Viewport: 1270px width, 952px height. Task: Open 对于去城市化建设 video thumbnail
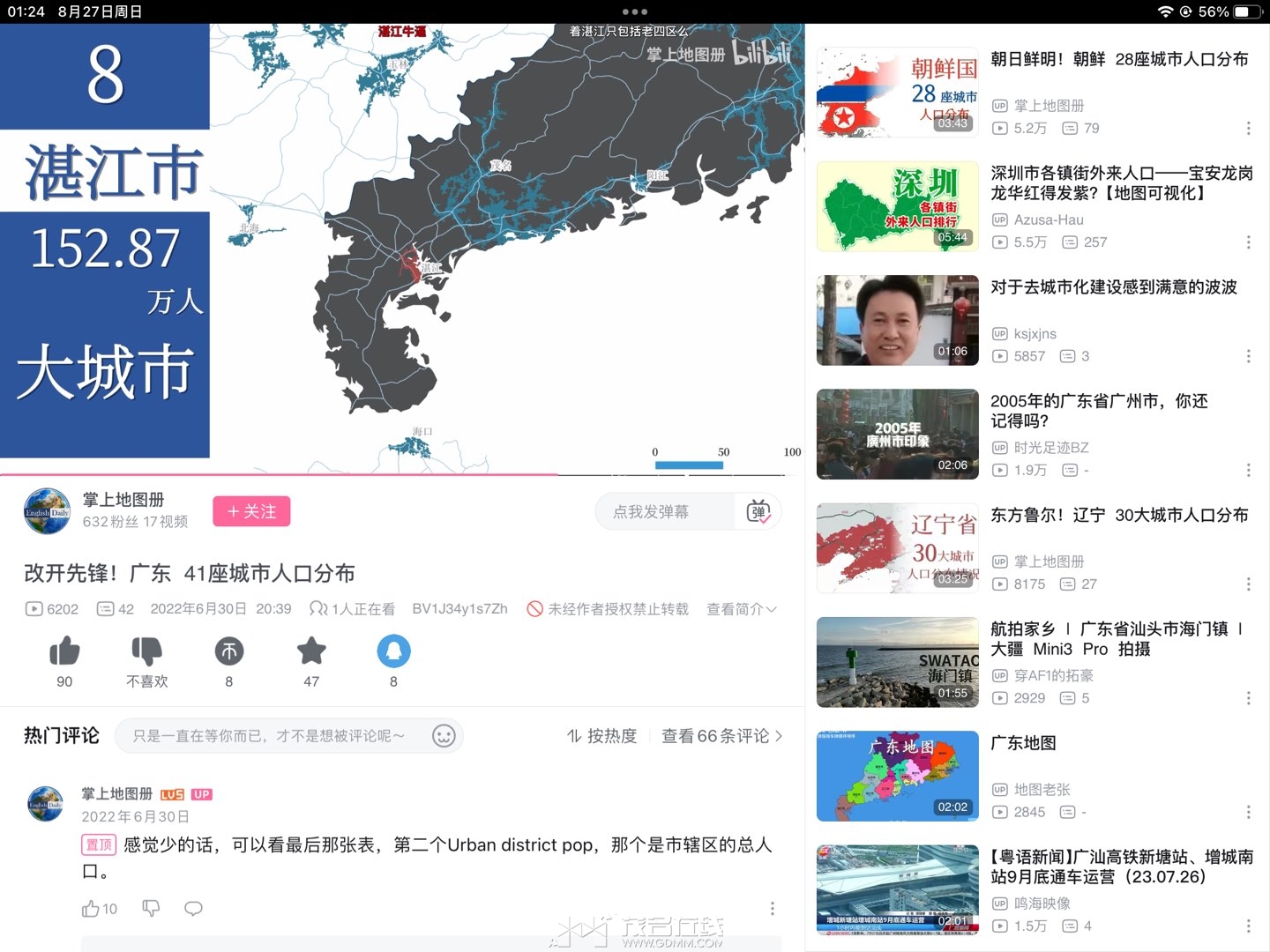[x=898, y=320]
